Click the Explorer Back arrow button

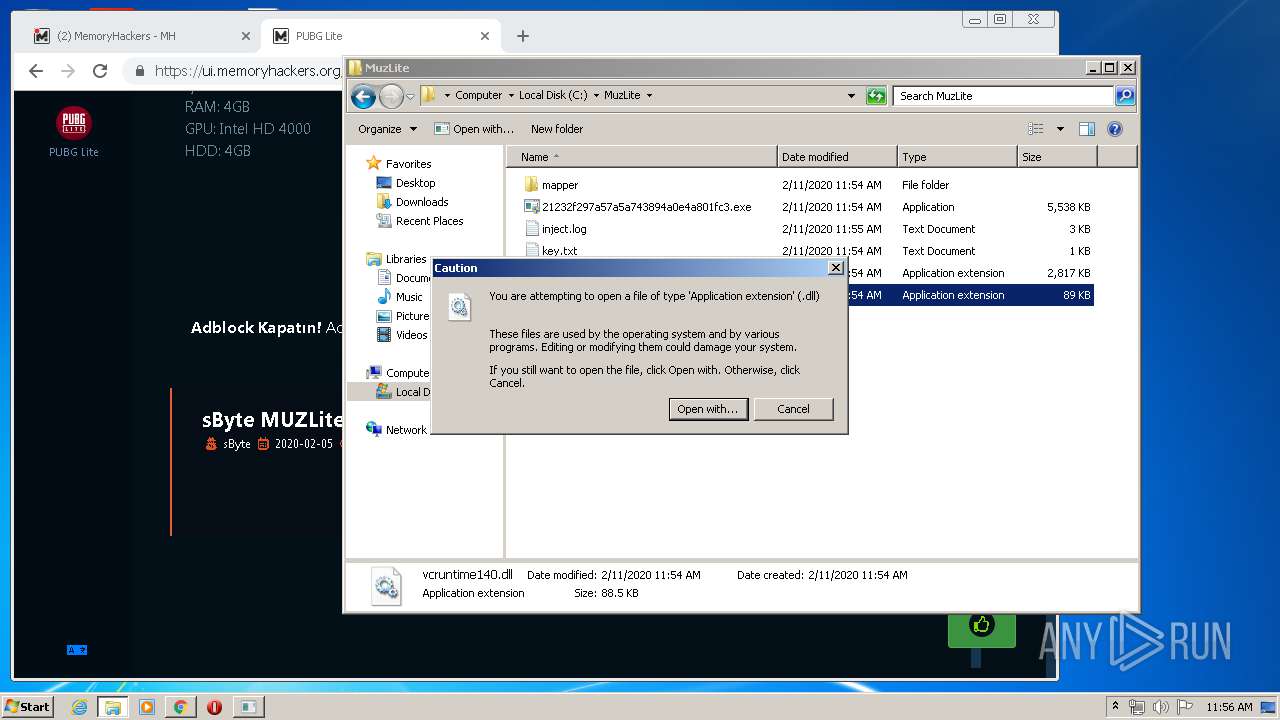(364, 96)
